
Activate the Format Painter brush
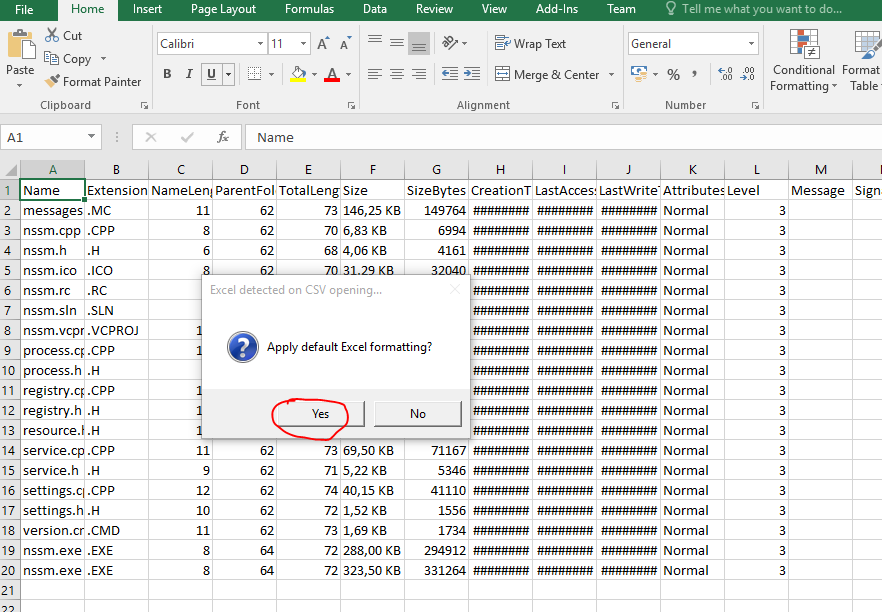point(52,82)
